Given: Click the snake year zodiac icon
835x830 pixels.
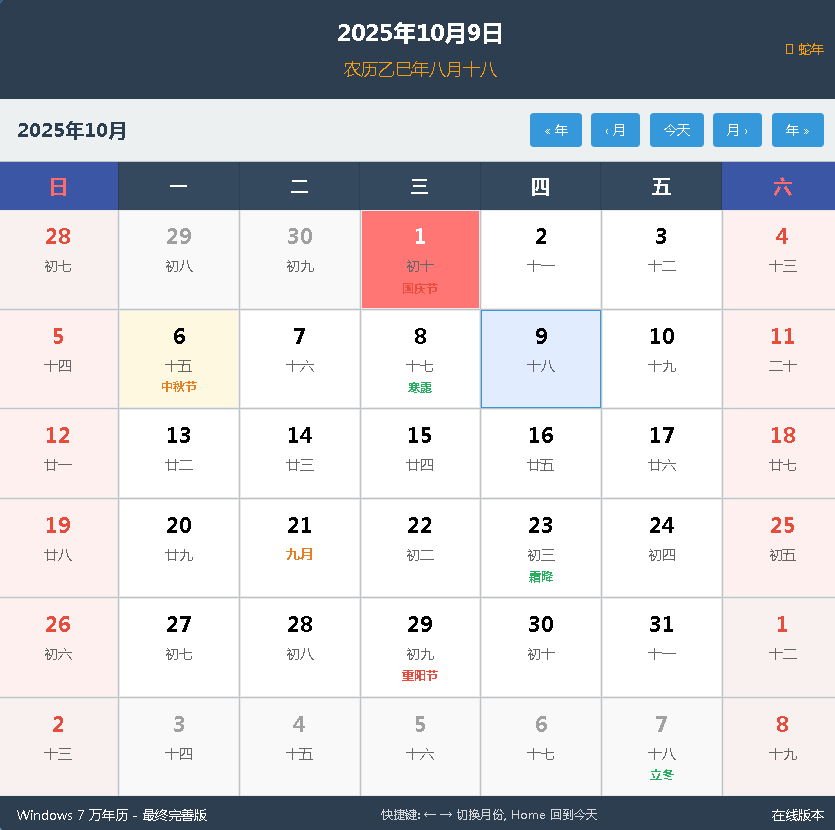Looking at the screenshot, I should (789, 49).
